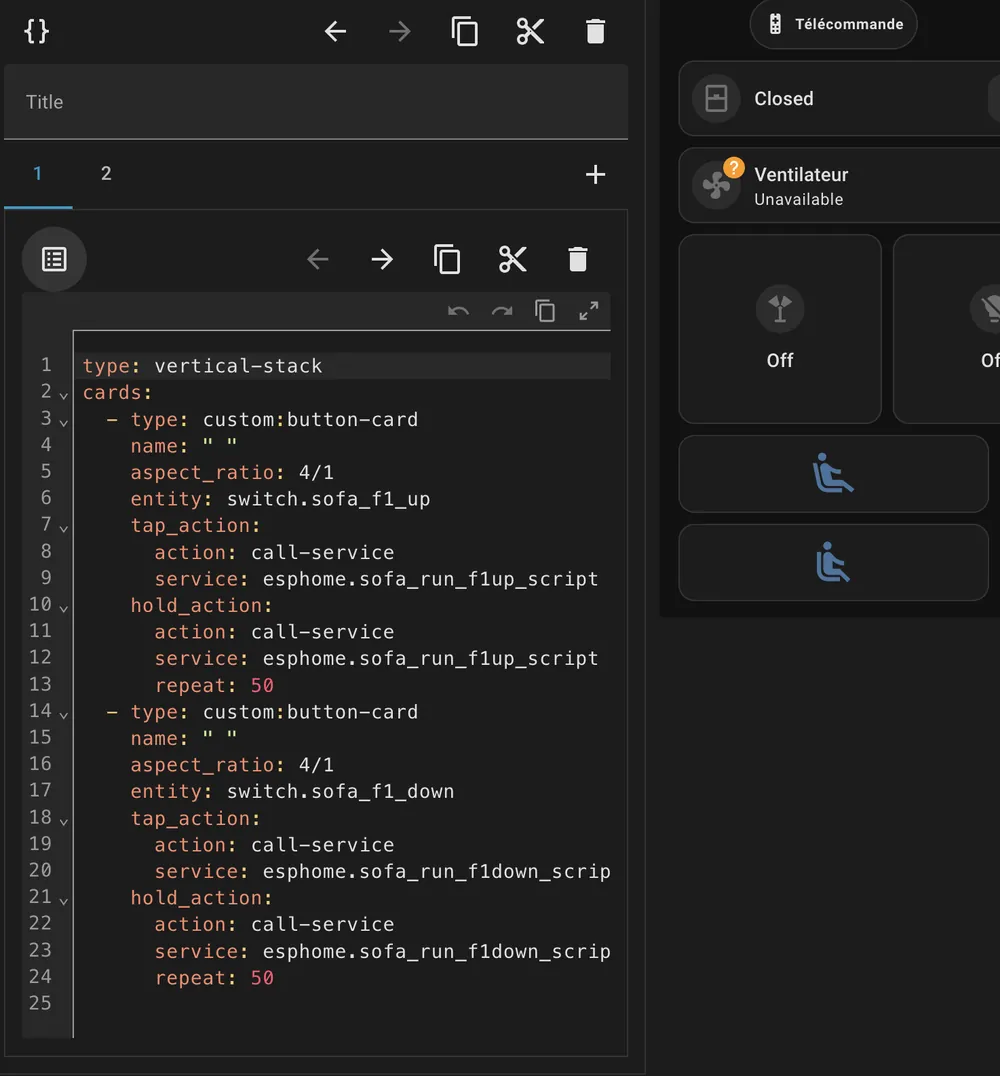Click the 'cards:' key on line 2
This screenshot has width=1000, height=1076.
tap(117, 393)
